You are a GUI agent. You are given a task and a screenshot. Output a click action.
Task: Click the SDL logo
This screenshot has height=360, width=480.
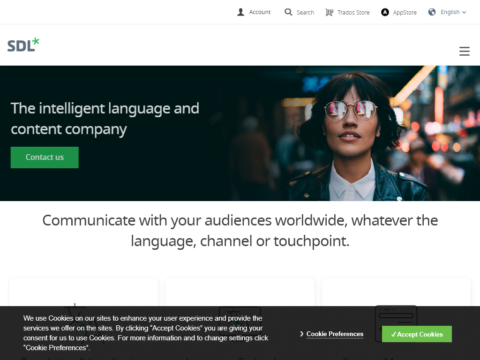[x=23, y=45]
